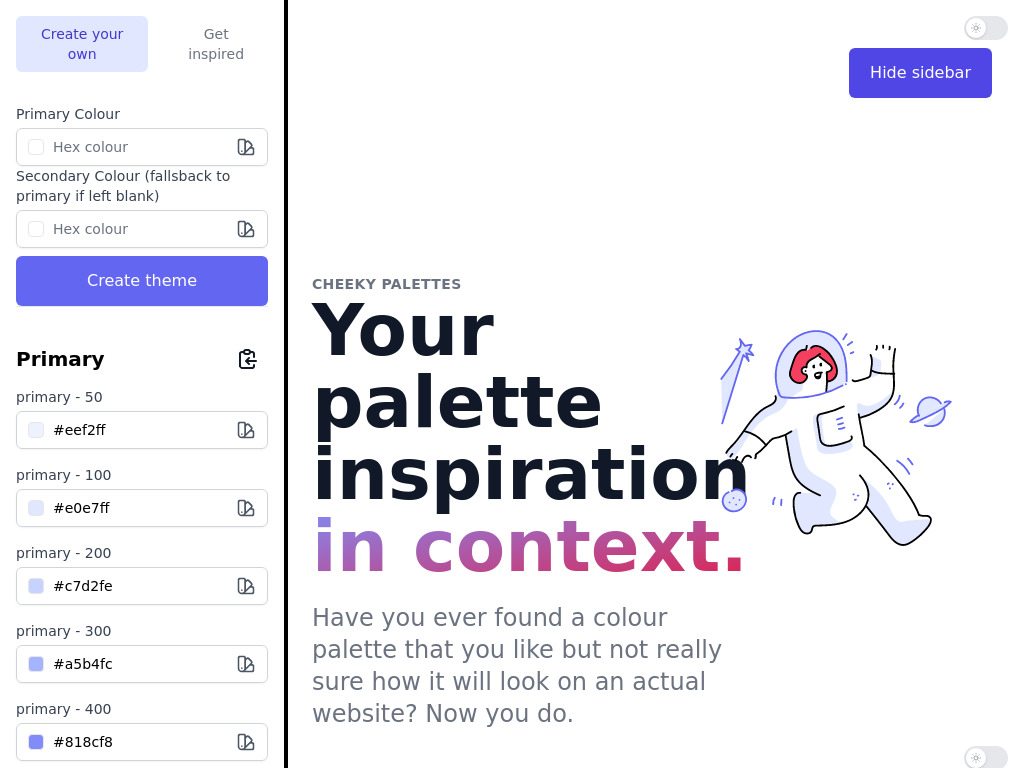Copy Primary palette via clipboard icon

[x=248, y=359]
